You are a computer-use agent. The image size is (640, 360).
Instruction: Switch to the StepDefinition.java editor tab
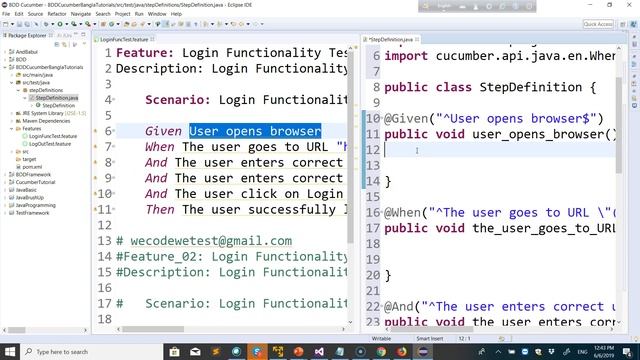[390, 40]
